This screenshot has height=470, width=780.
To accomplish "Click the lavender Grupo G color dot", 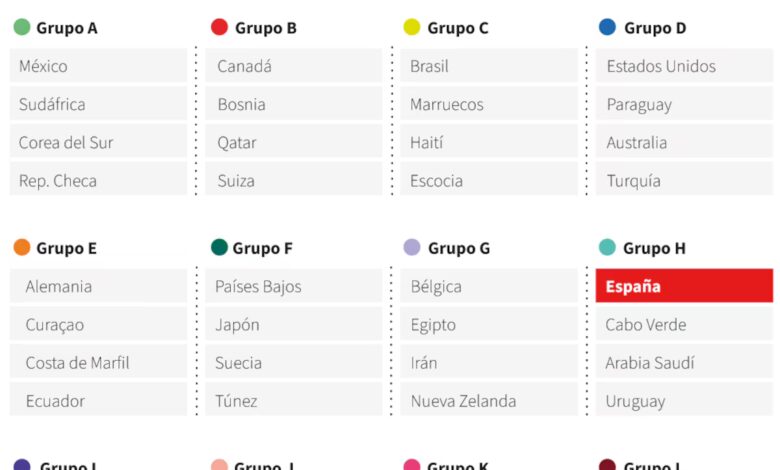I will pos(412,247).
